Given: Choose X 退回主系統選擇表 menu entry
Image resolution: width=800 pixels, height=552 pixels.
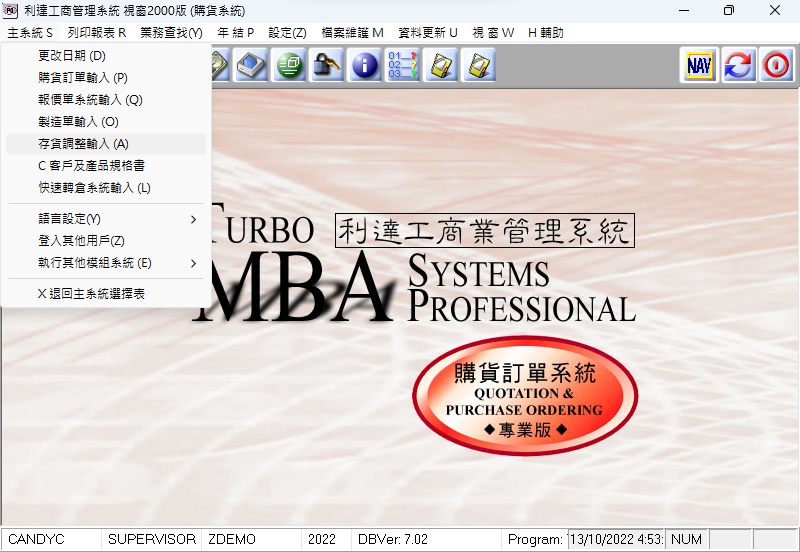Looking at the screenshot, I should coord(106,294).
